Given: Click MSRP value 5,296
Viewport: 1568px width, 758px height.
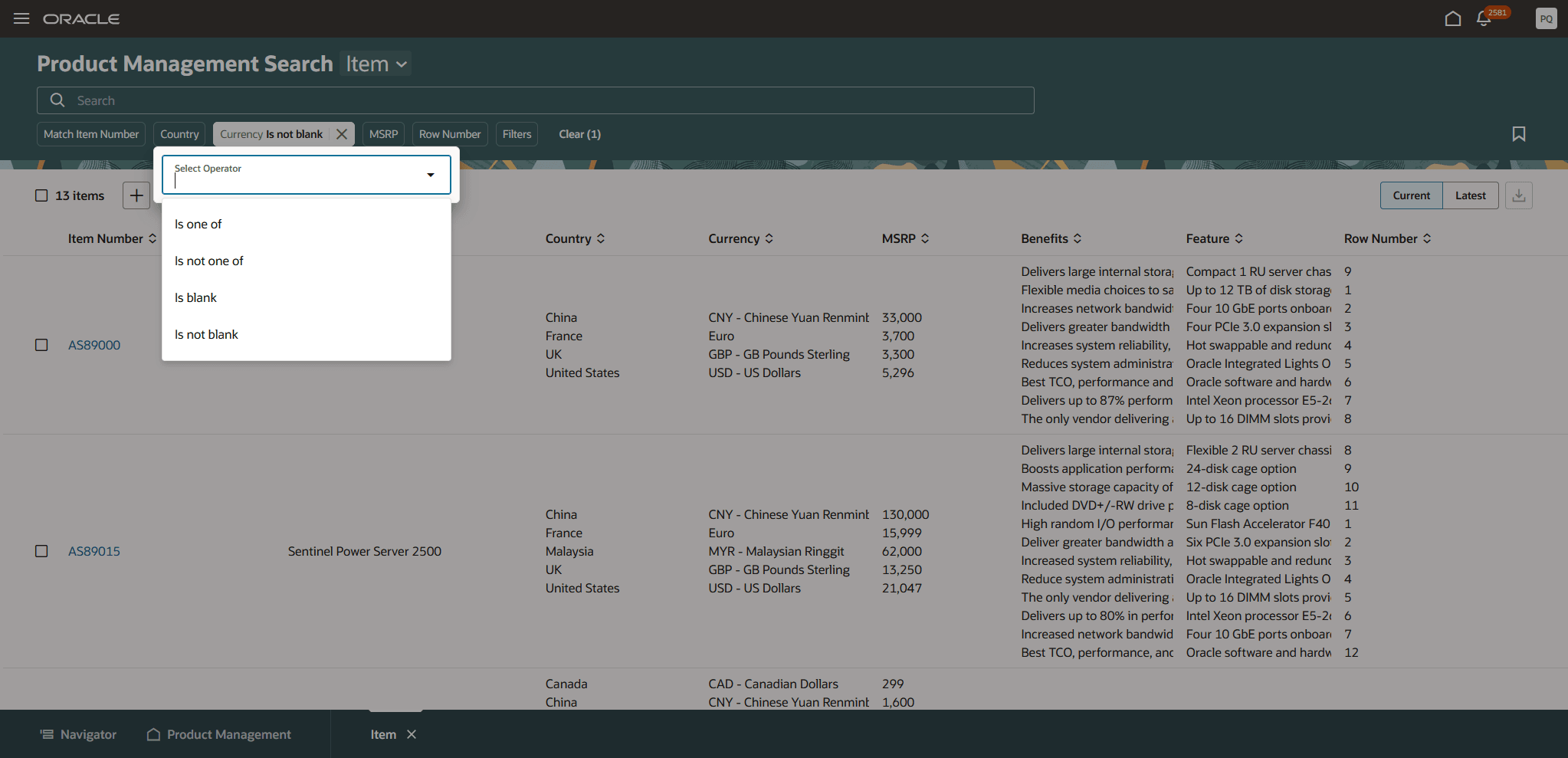Looking at the screenshot, I should 898,372.
